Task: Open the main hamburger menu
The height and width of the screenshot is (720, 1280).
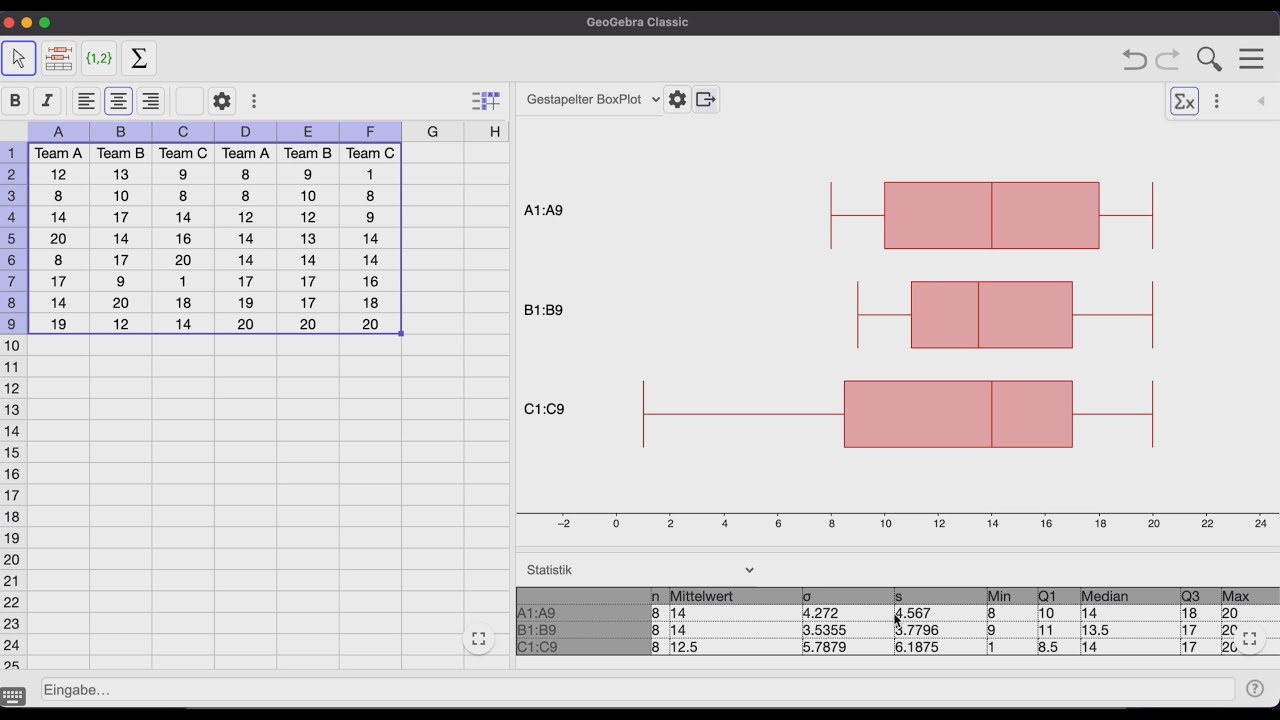Action: pyautogui.click(x=1251, y=58)
